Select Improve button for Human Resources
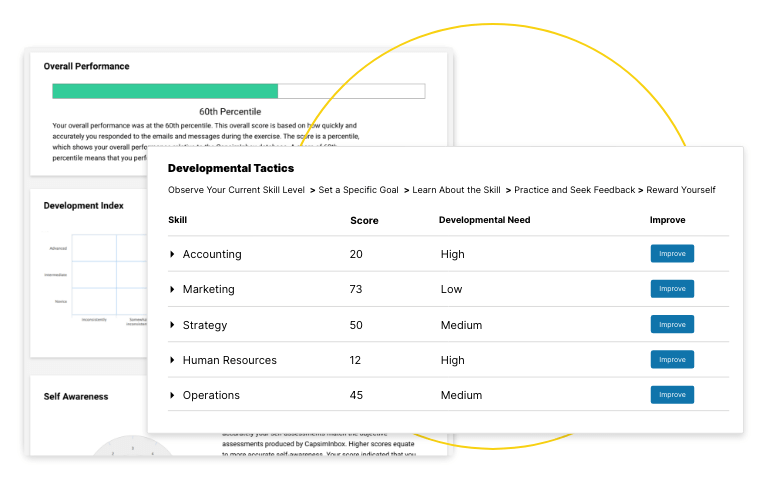This screenshot has width=771, height=481. point(672,360)
